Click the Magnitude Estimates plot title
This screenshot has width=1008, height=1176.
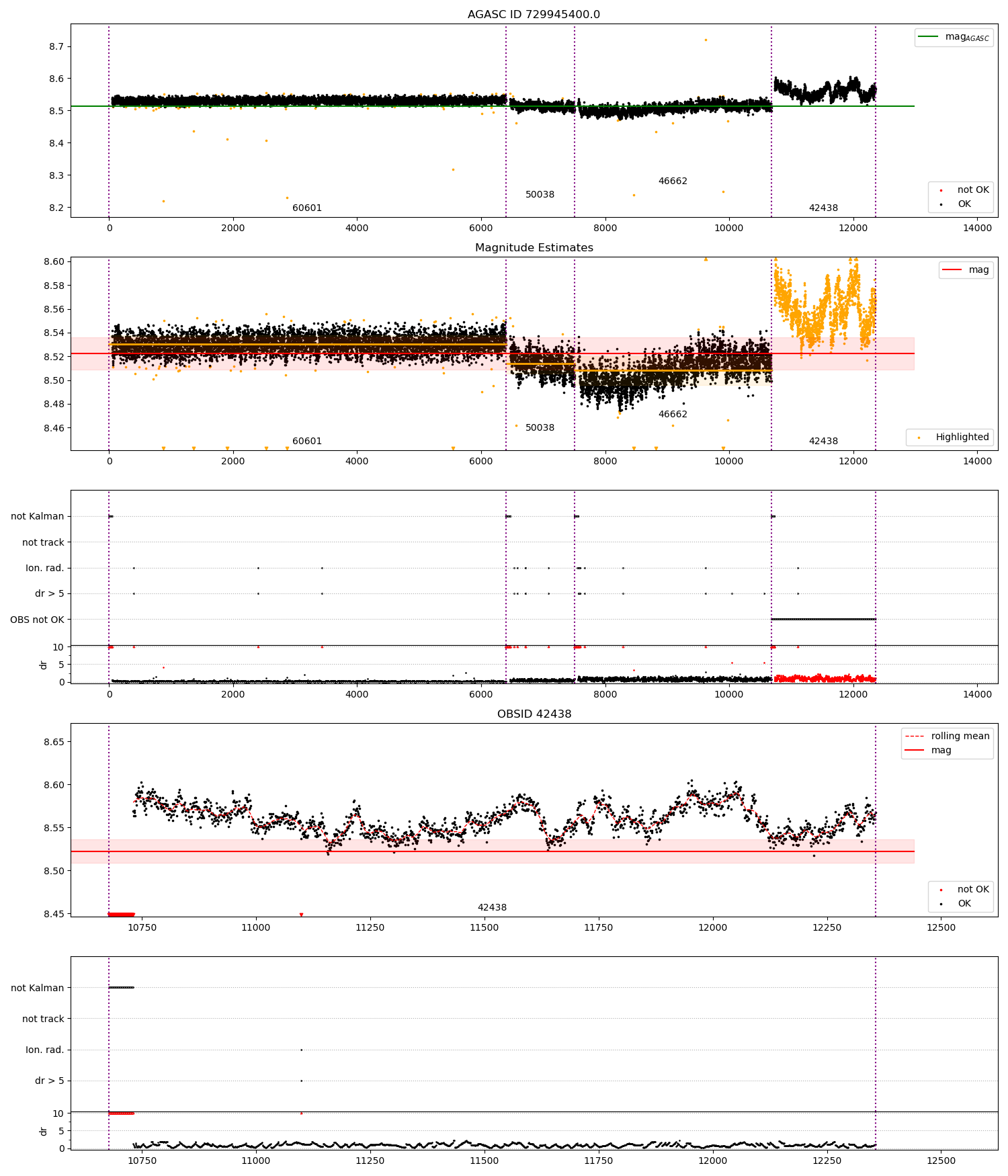click(x=534, y=247)
